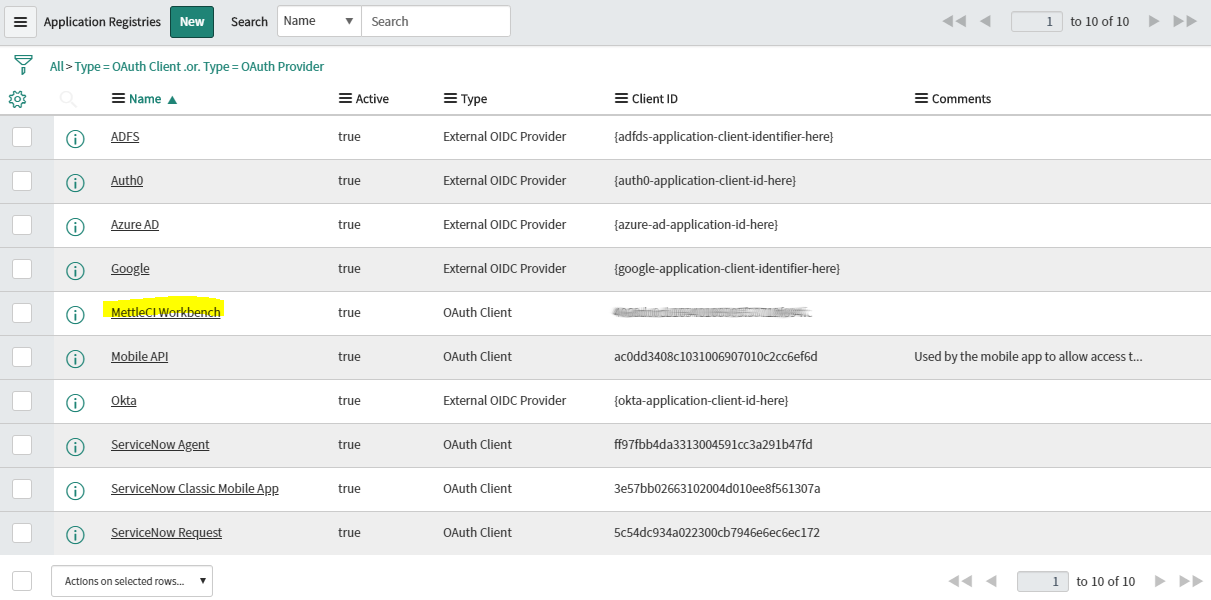Open the Client ID column menu icon
The width and height of the screenshot is (1211, 600).
[x=622, y=99]
